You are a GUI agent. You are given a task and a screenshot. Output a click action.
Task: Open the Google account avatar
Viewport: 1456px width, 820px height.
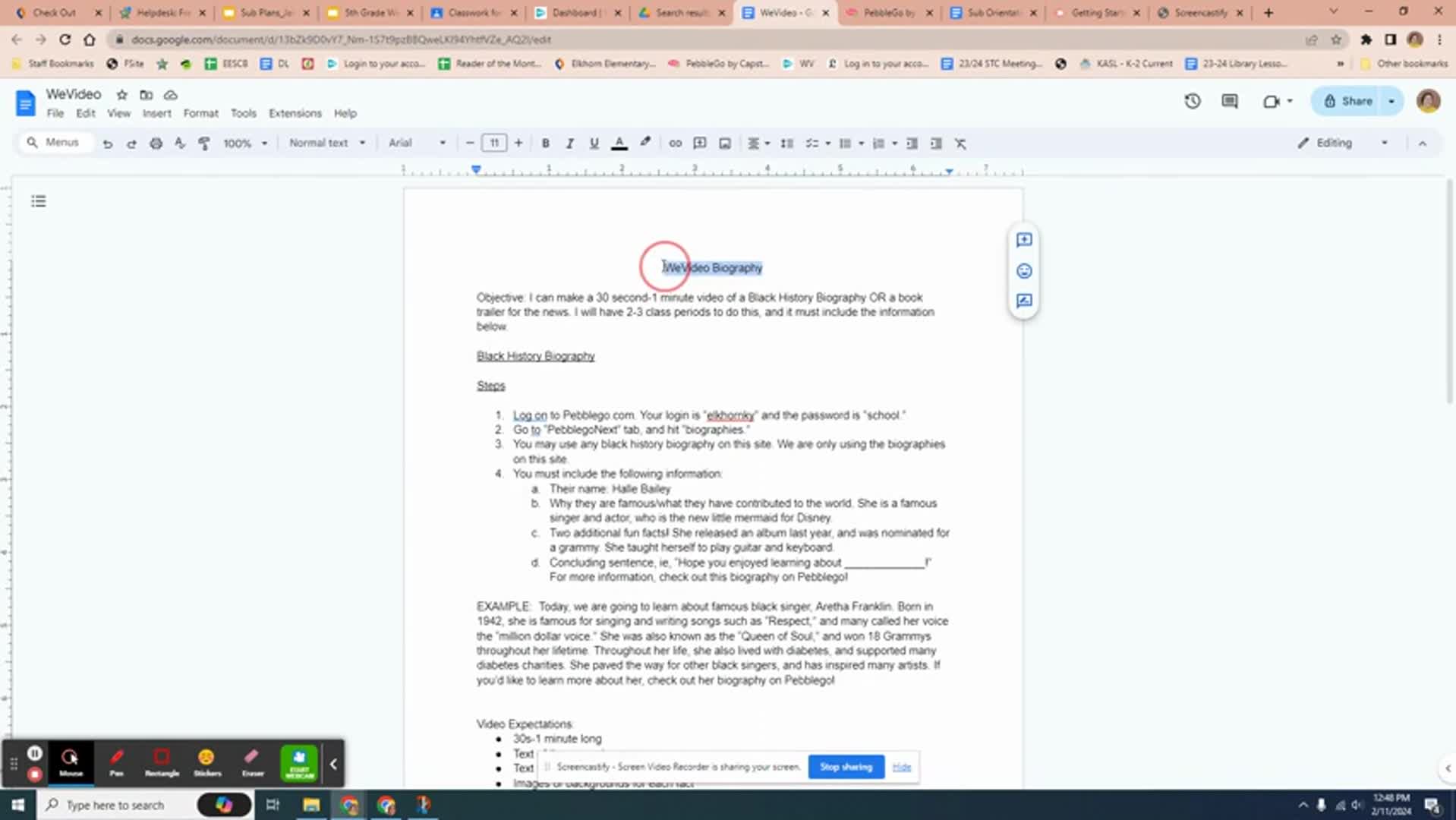[x=1428, y=101]
